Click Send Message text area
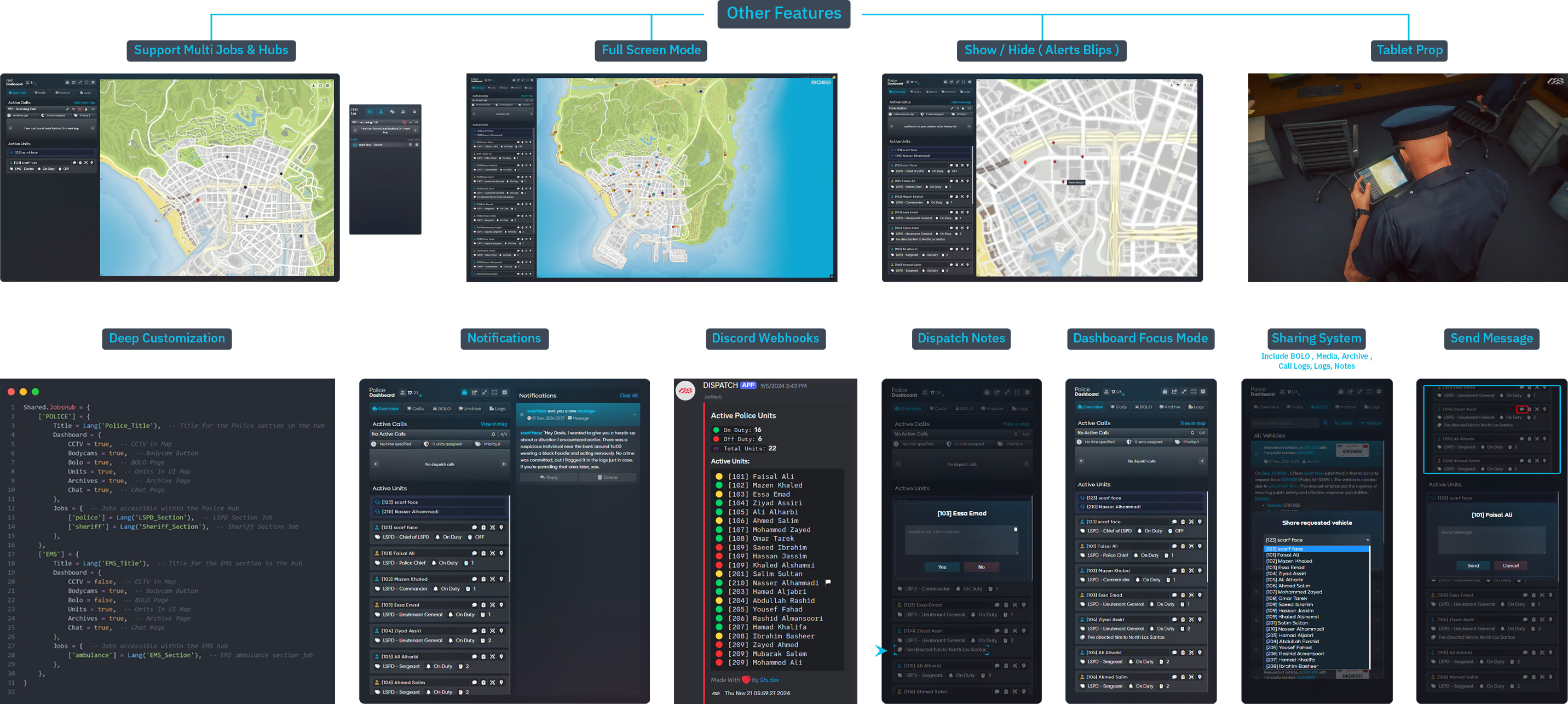Viewport: 1568px width, 704px height. [x=1491, y=540]
